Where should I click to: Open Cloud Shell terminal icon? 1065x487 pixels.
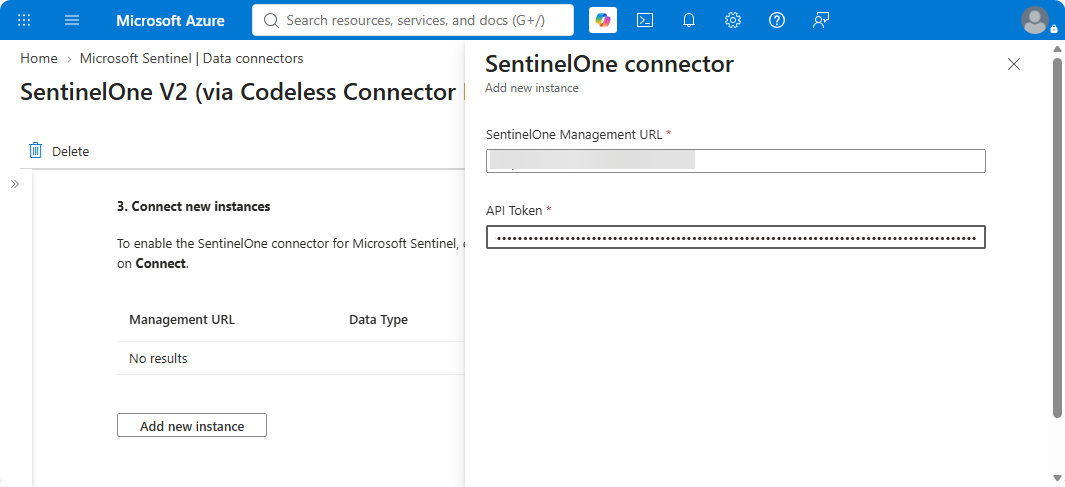click(x=645, y=20)
